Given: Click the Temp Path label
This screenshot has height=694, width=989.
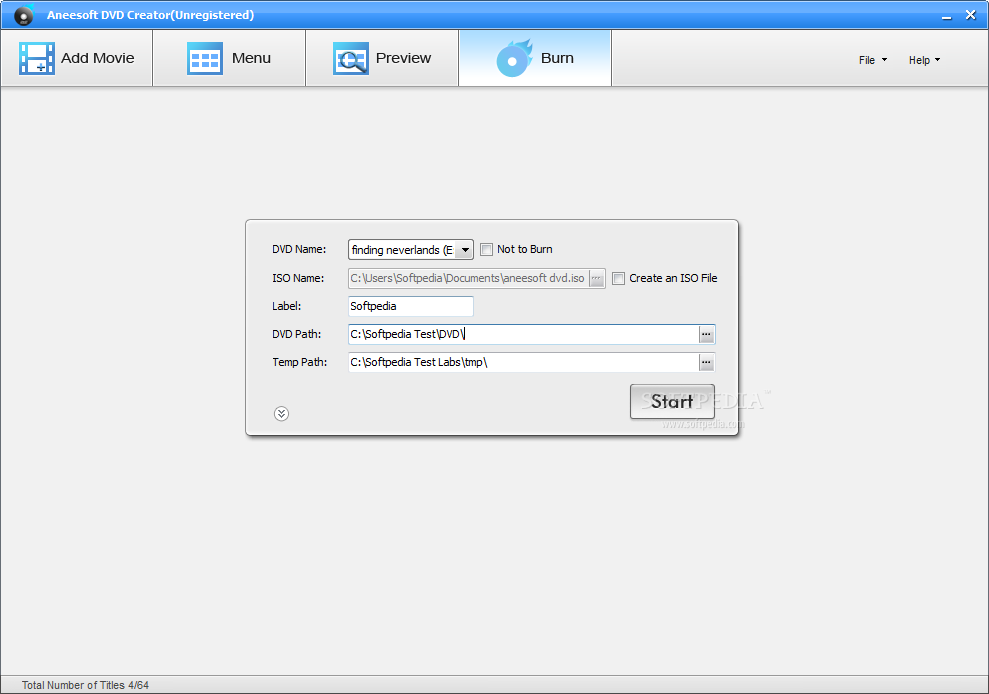Looking at the screenshot, I should [300, 362].
